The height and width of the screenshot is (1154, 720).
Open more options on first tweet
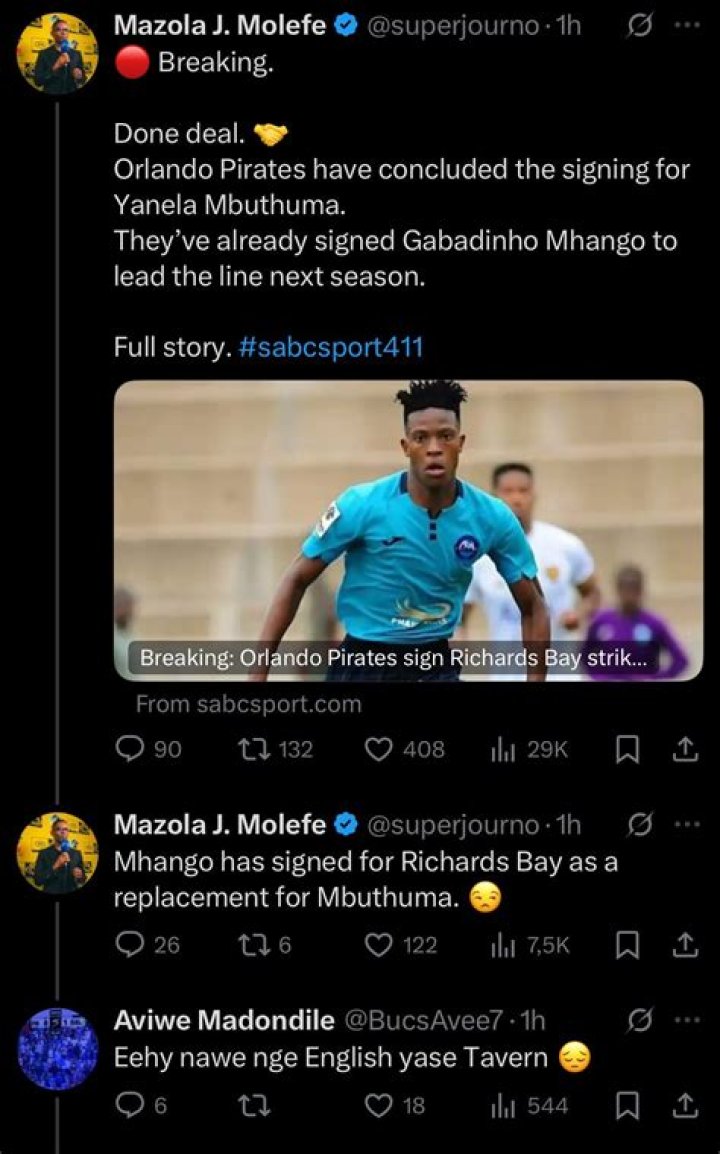[x=684, y=26]
